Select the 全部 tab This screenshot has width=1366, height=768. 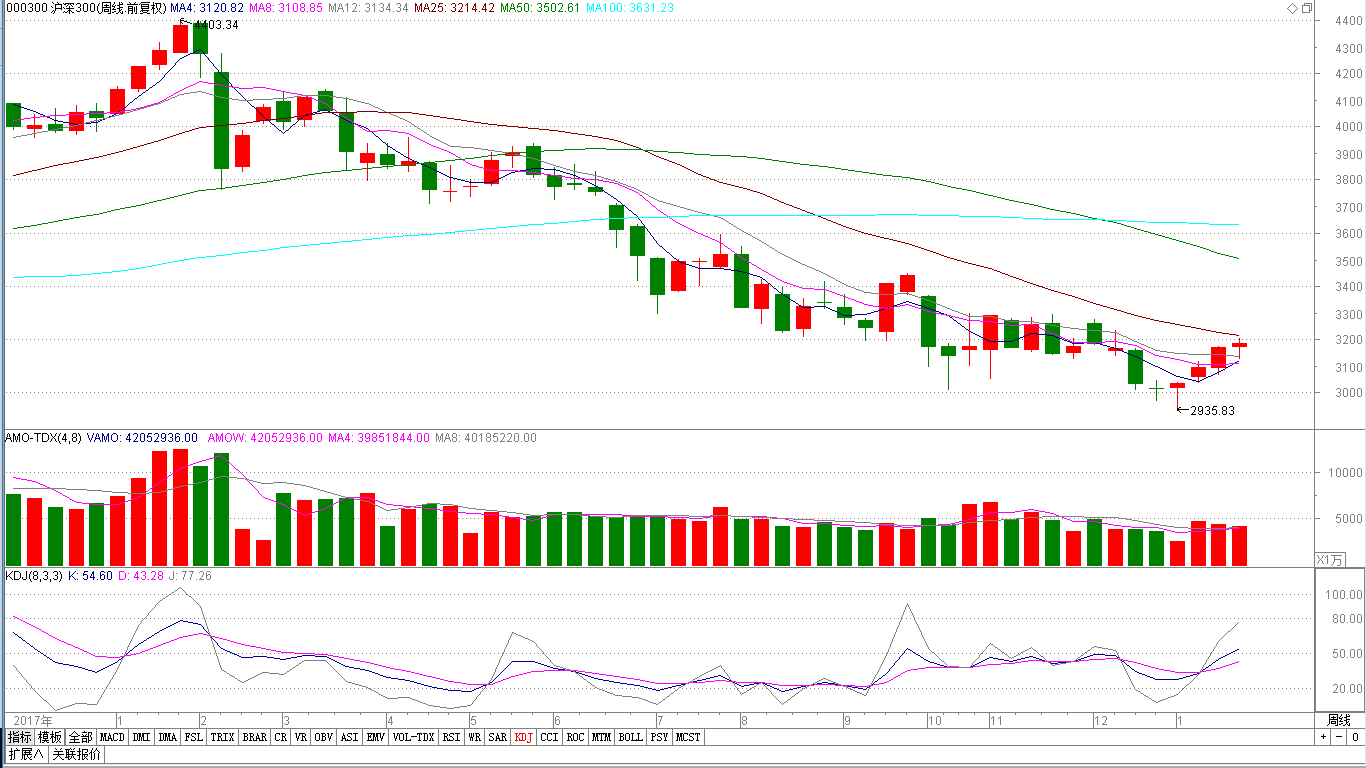coord(81,737)
